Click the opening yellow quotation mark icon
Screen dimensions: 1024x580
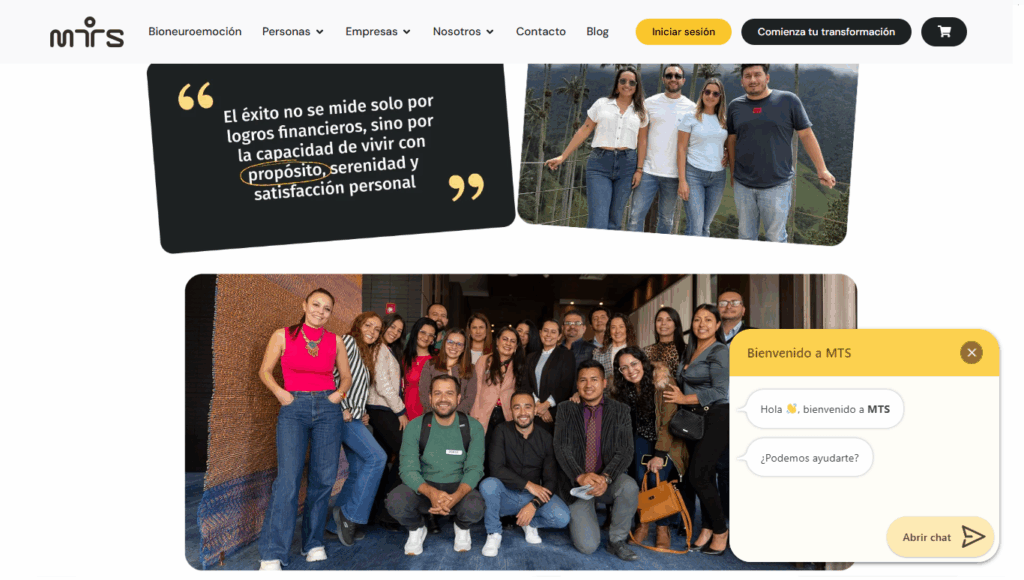click(x=195, y=95)
